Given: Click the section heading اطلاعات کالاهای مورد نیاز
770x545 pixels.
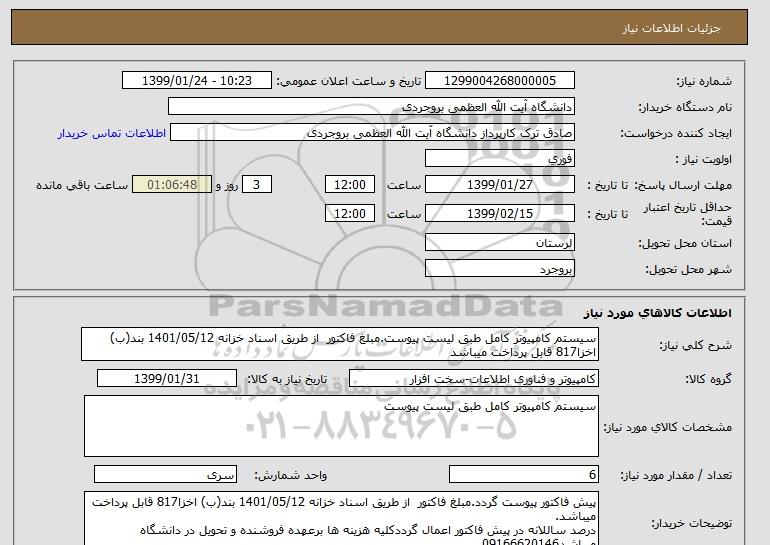Looking at the screenshot, I should [x=658, y=313].
